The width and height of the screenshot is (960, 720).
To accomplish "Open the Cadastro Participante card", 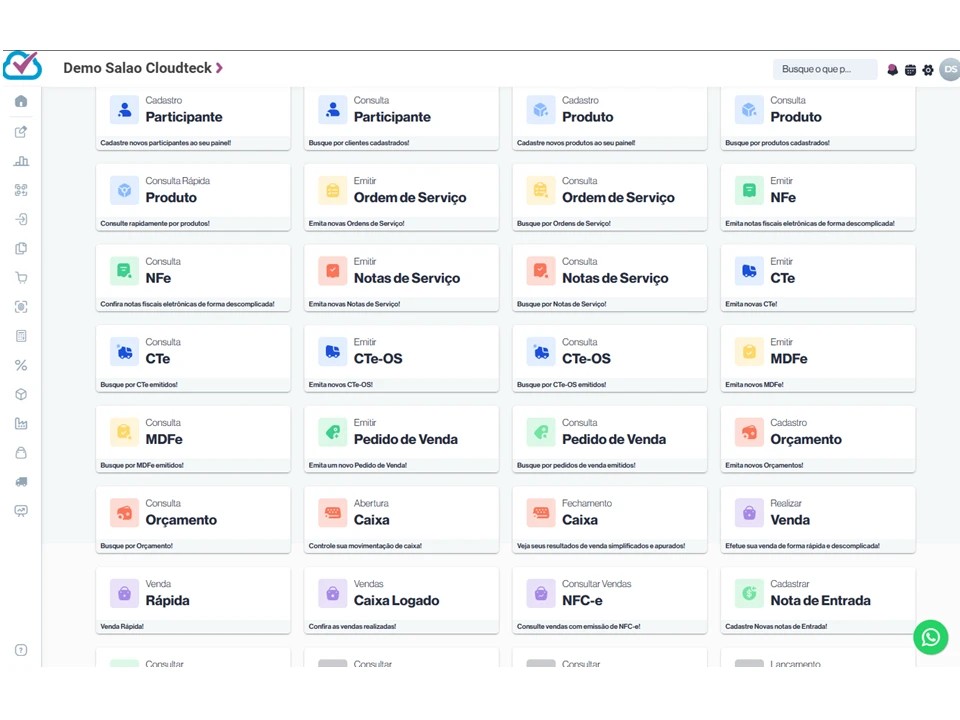I will click(193, 118).
